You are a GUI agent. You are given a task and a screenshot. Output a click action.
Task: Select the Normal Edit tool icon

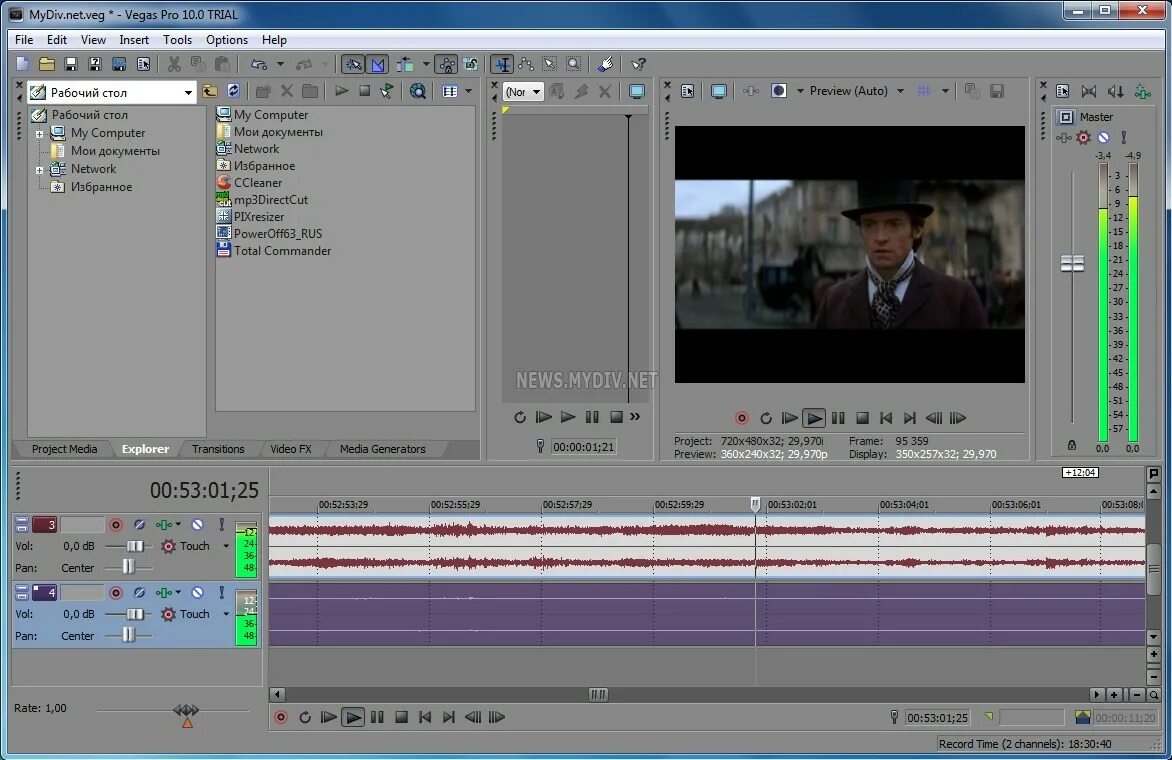coord(503,64)
